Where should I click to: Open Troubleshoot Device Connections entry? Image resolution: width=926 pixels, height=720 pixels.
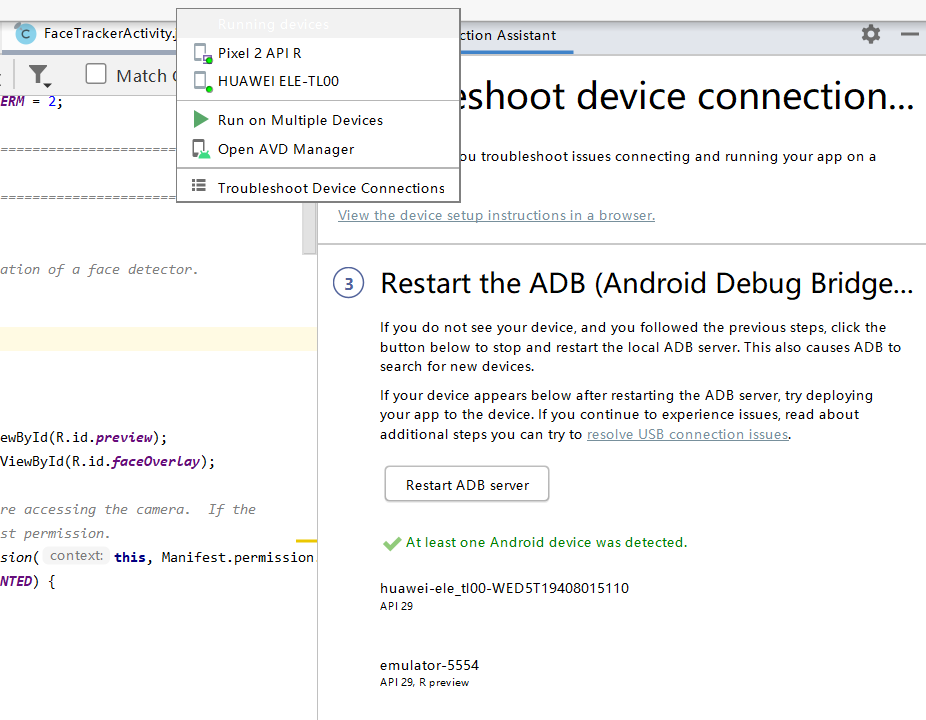(318, 188)
